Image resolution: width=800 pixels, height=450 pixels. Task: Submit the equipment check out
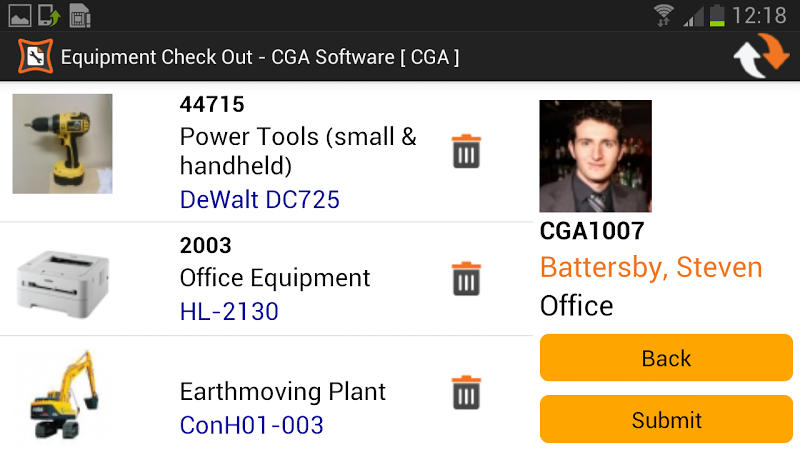click(666, 419)
